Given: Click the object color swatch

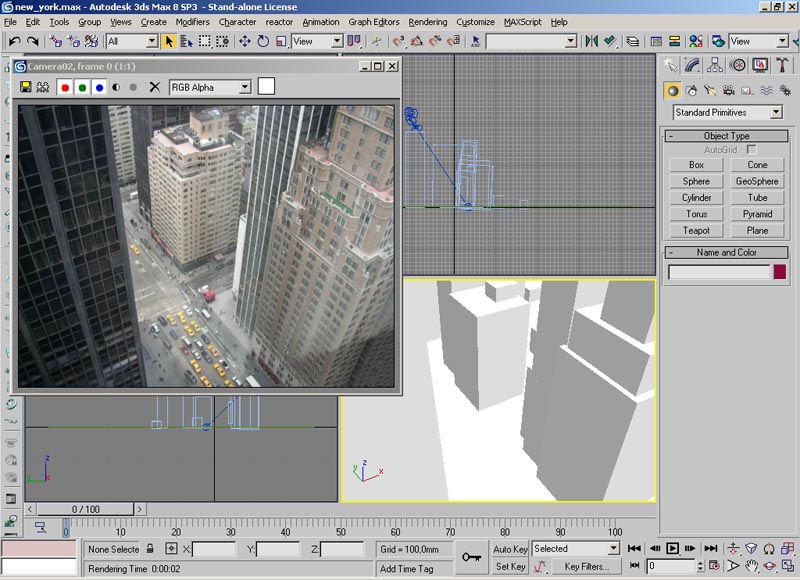Looking at the screenshot, I should tap(780, 272).
